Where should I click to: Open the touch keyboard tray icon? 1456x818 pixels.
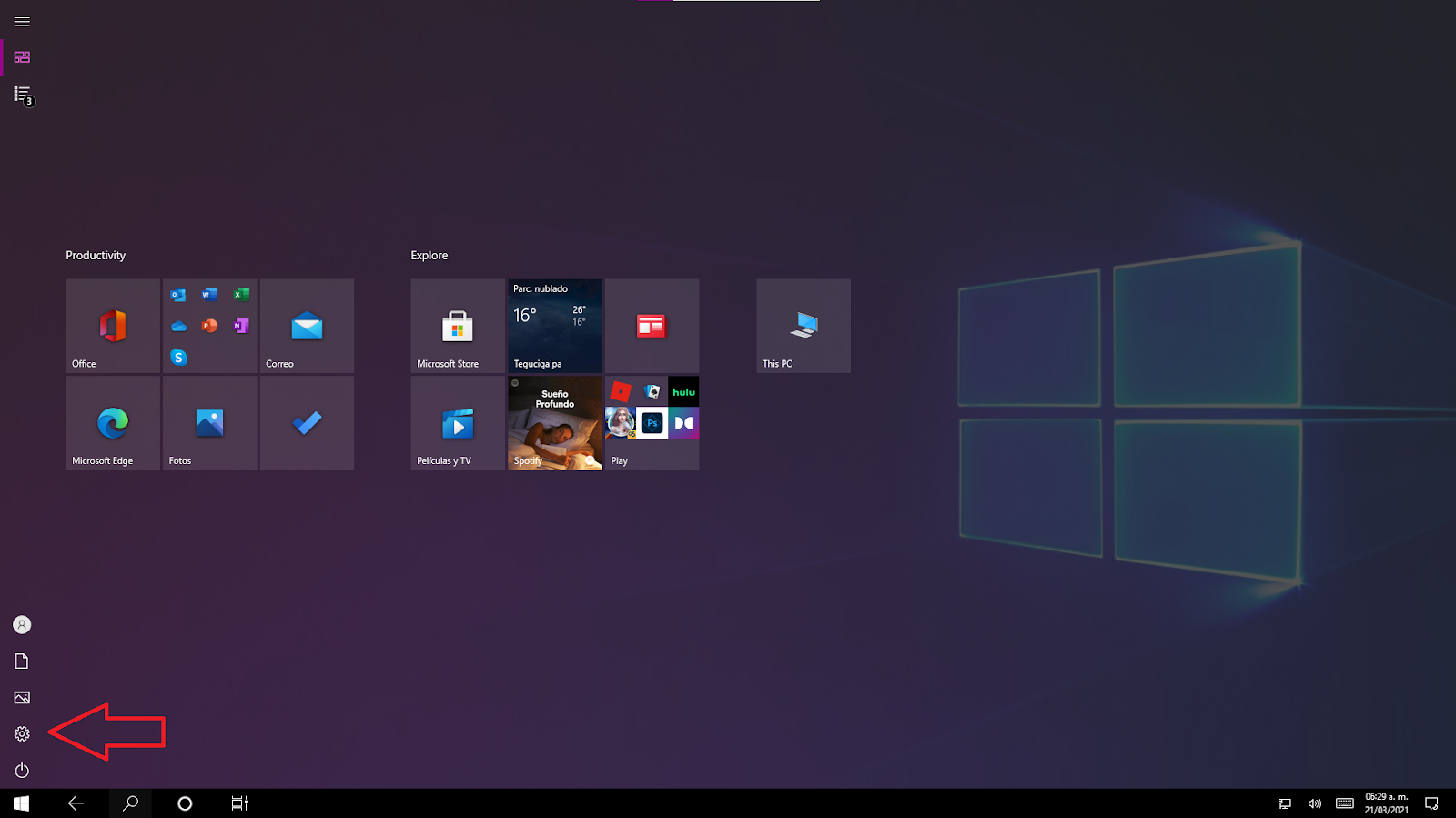pos(1345,803)
